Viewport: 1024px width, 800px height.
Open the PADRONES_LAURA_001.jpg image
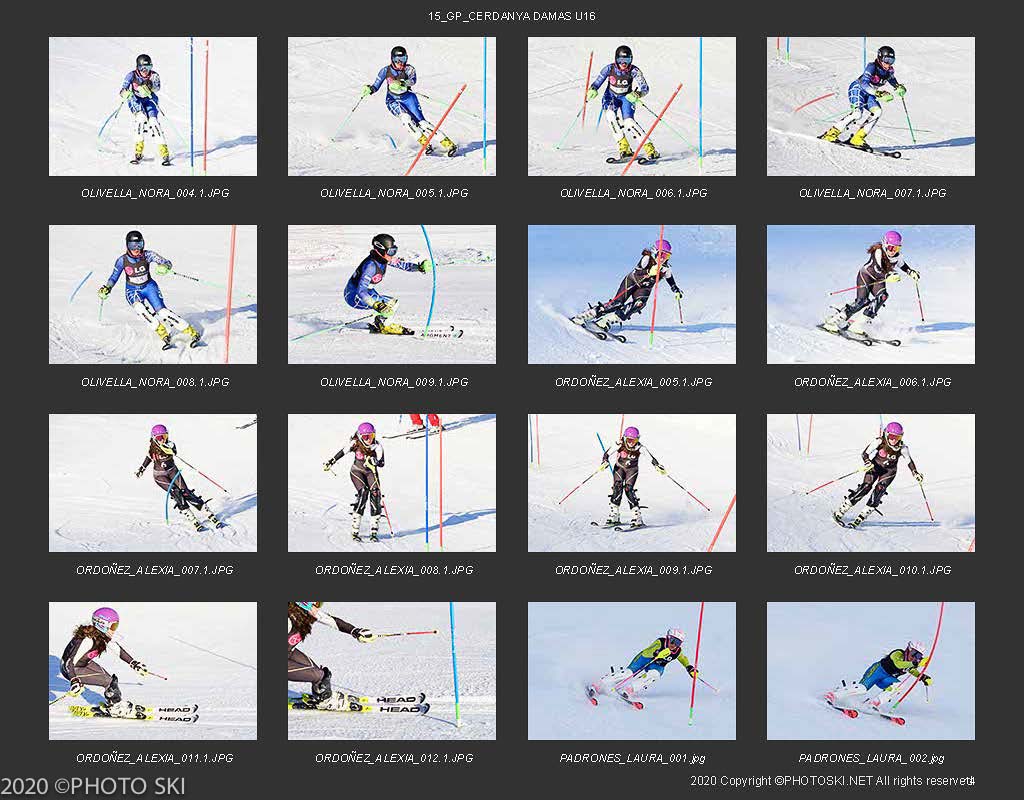631,670
